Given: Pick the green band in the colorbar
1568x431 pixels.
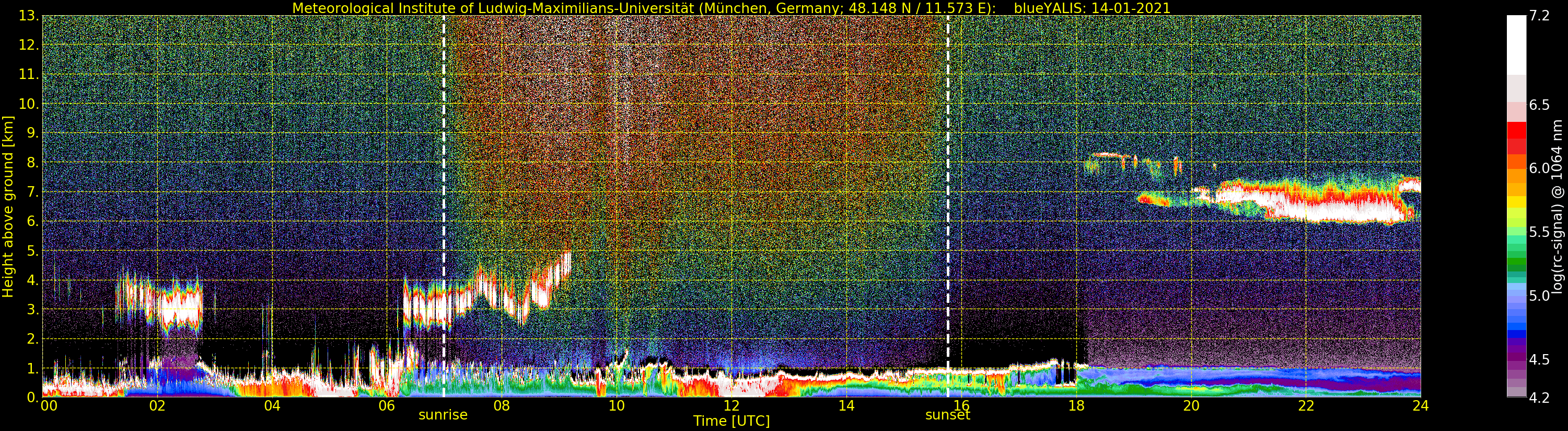Looking at the screenshot, I should point(1516,263).
